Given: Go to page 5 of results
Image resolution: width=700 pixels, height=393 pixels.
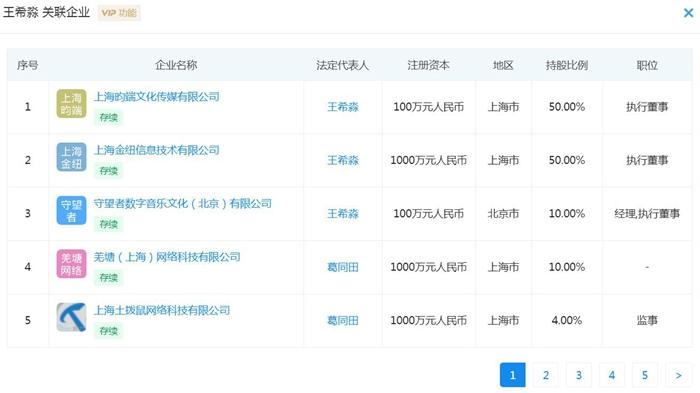Looking at the screenshot, I should (645, 375).
